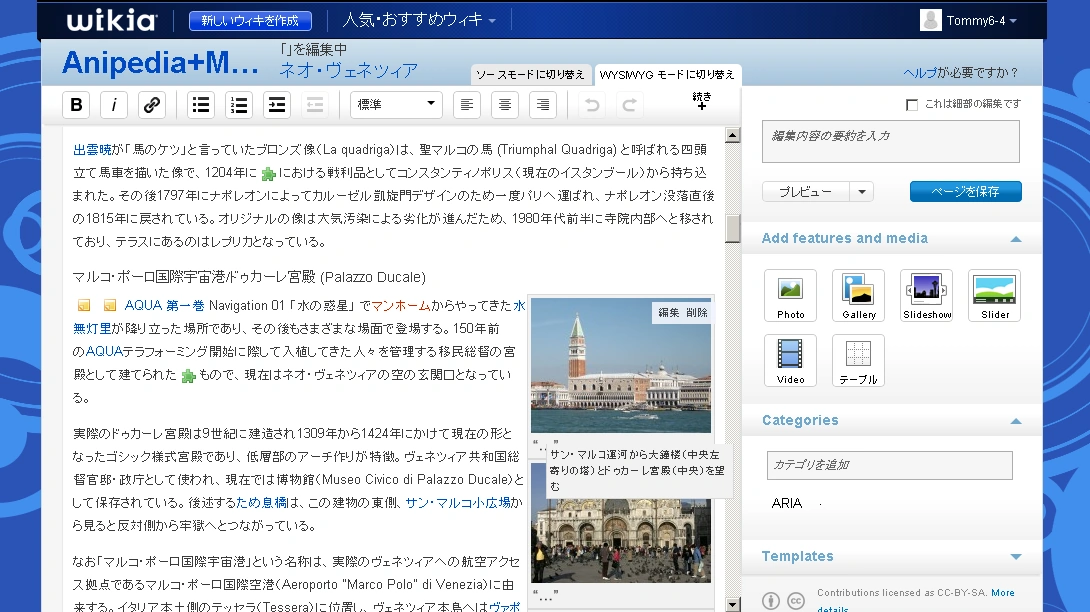Image resolution: width=1090 pixels, height=612 pixels.
Task: Align text to the right
Action: pos(543,105)
